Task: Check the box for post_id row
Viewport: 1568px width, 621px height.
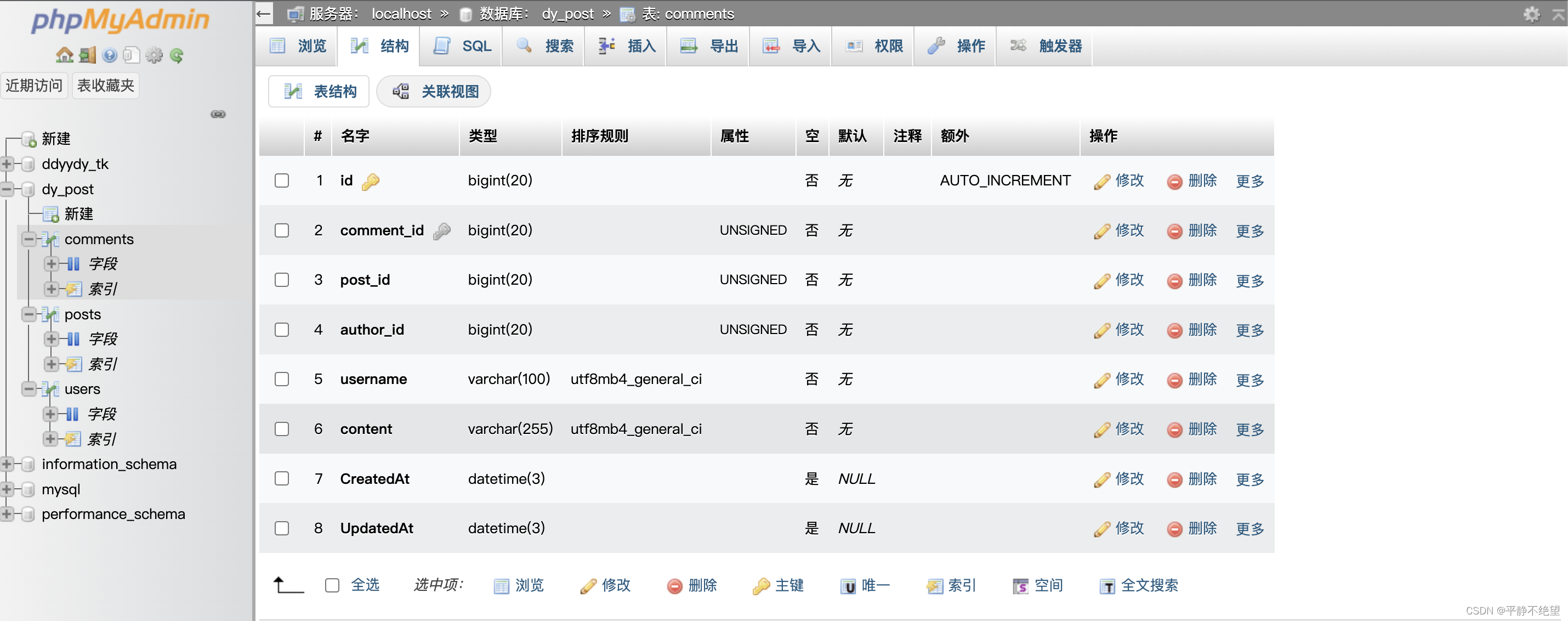Action: point(281,280)
